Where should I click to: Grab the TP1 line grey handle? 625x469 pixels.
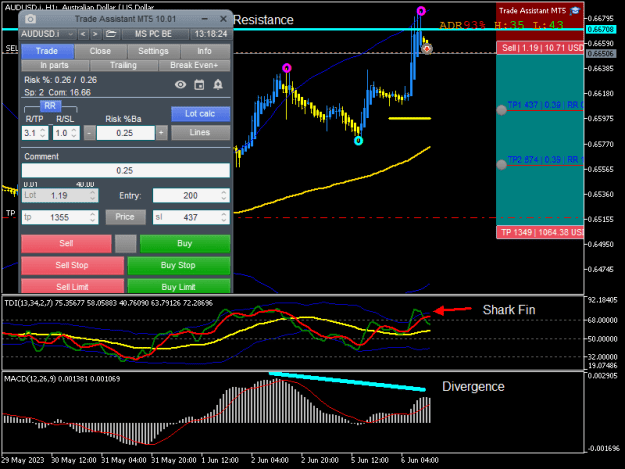(501, 110)
